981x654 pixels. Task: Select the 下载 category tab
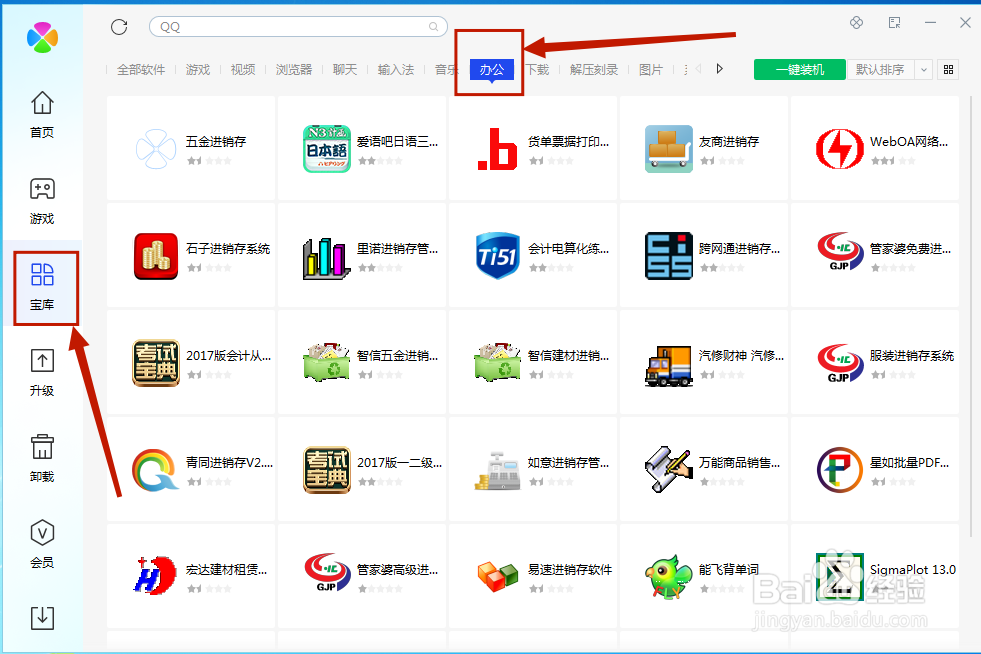pyautogui.click(x=537, y=69)
